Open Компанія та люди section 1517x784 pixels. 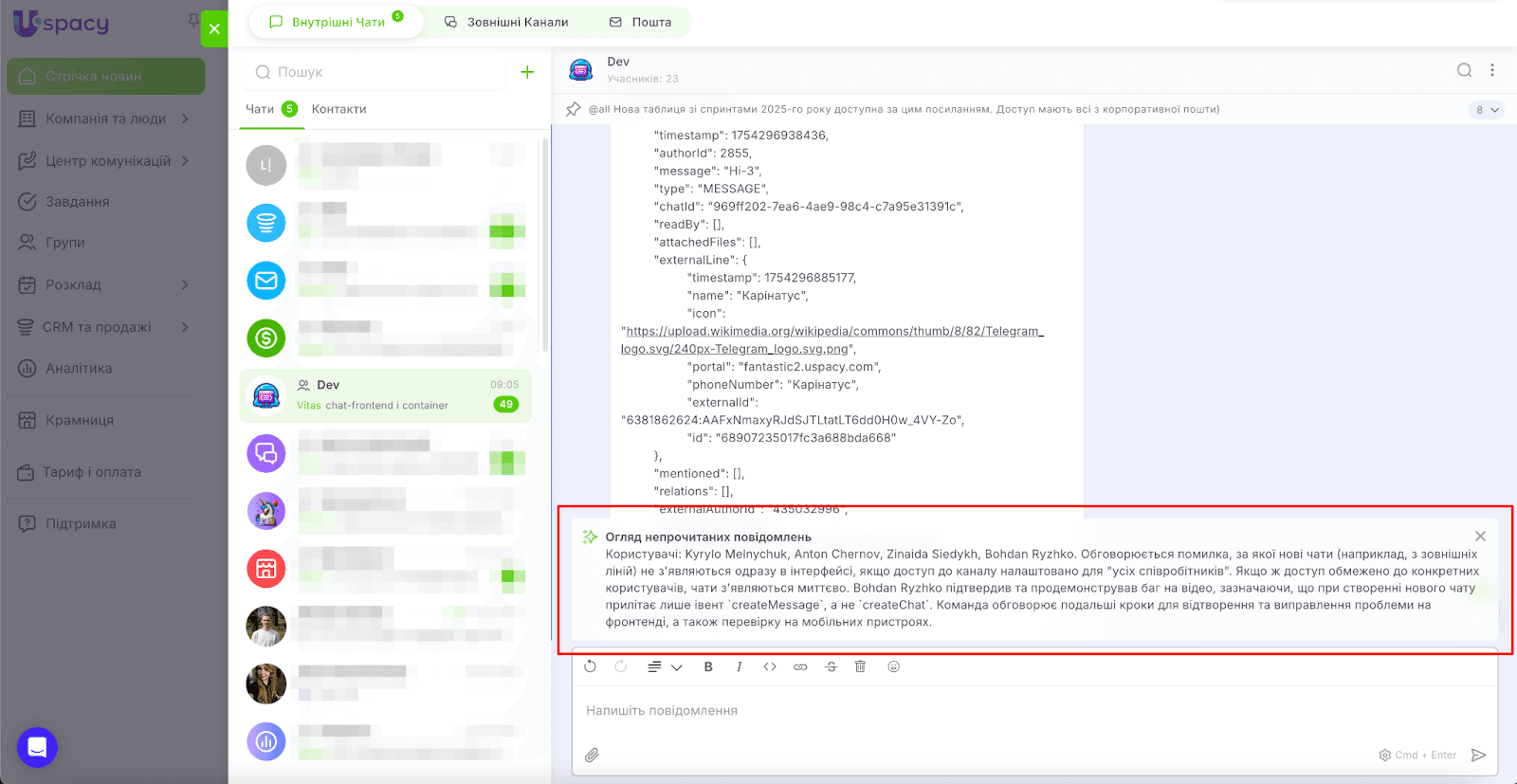[105, 119]
